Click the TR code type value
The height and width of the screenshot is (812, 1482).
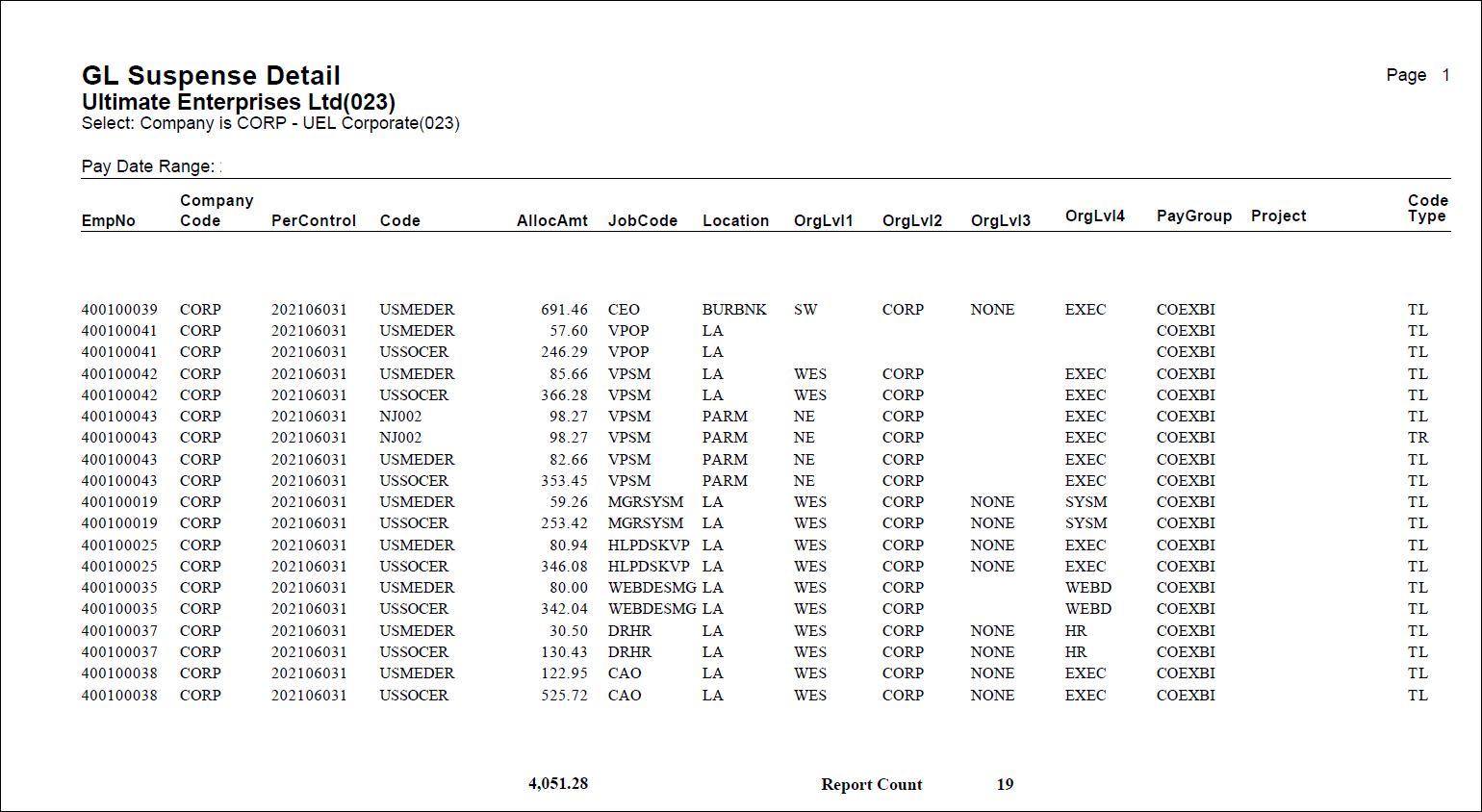[1418, 438]
